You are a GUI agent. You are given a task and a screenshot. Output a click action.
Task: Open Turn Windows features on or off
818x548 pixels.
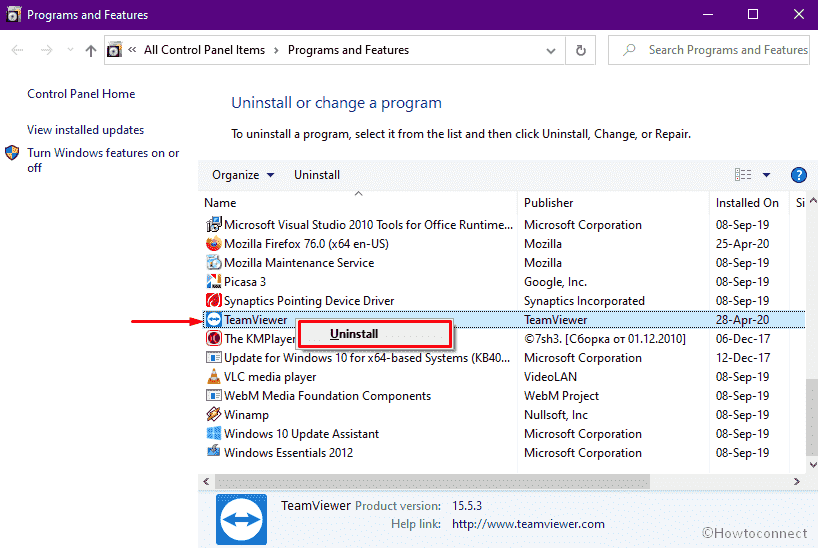[x=103, y=160]
